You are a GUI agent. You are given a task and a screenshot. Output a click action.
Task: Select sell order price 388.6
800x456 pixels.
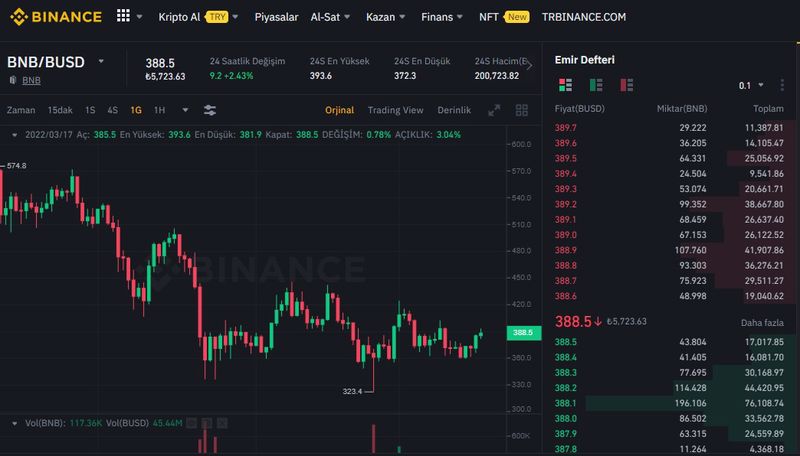point(566,296)
